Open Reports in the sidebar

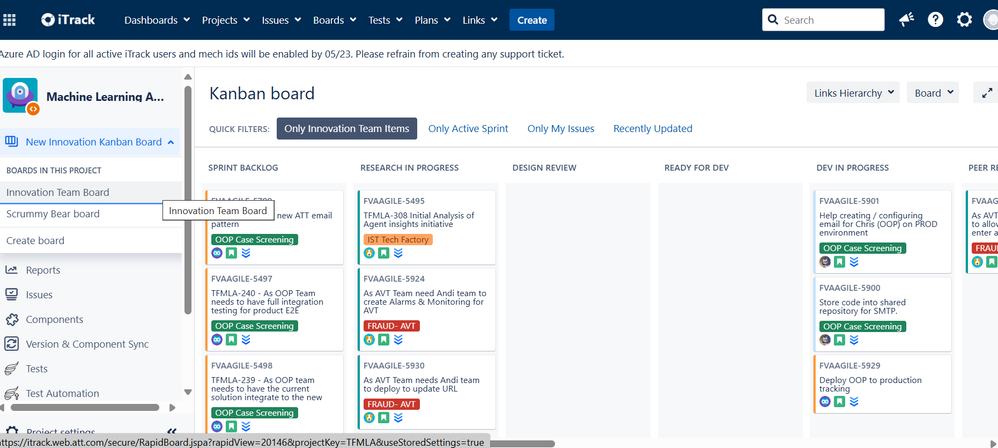[x=43, y=270]
